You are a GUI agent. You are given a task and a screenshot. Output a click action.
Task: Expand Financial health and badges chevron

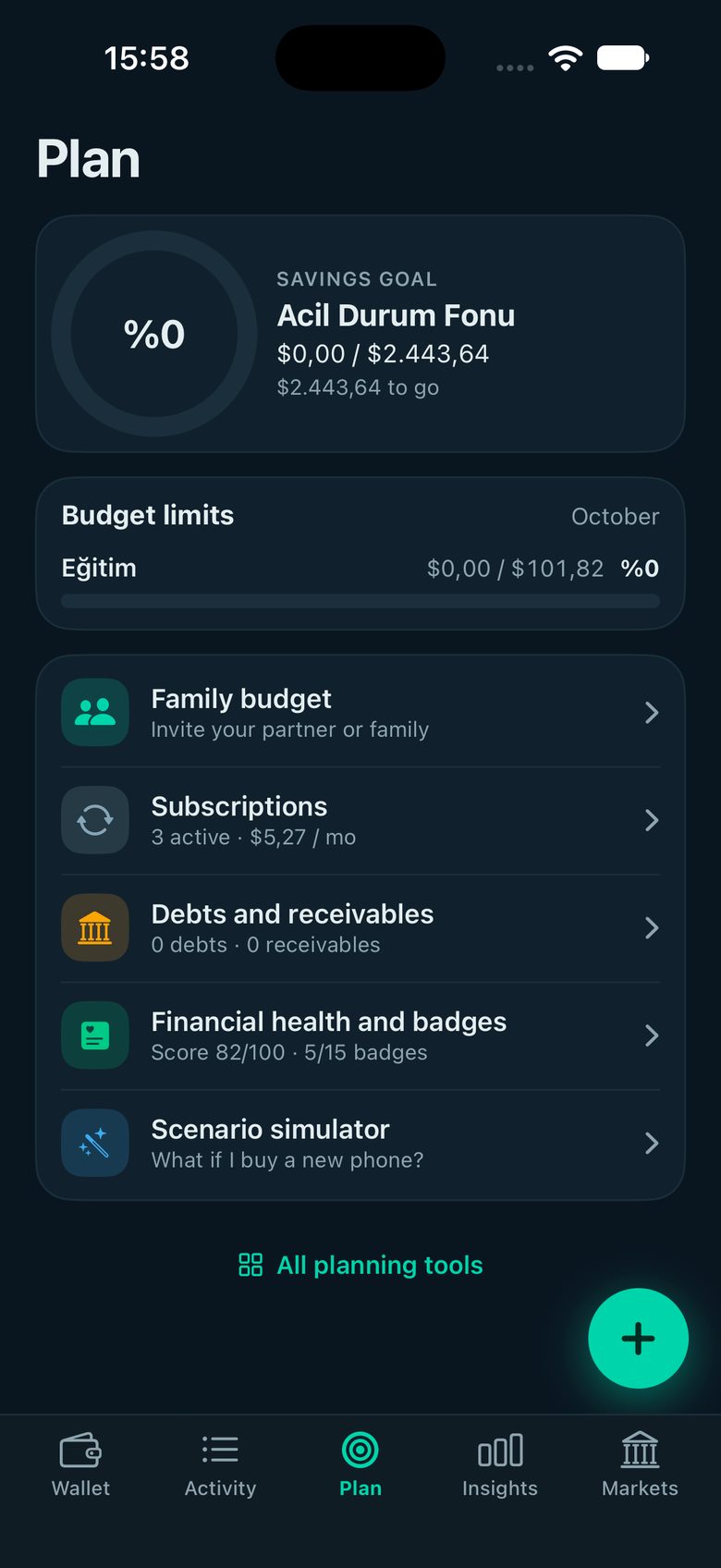[x=652, y=1035]
